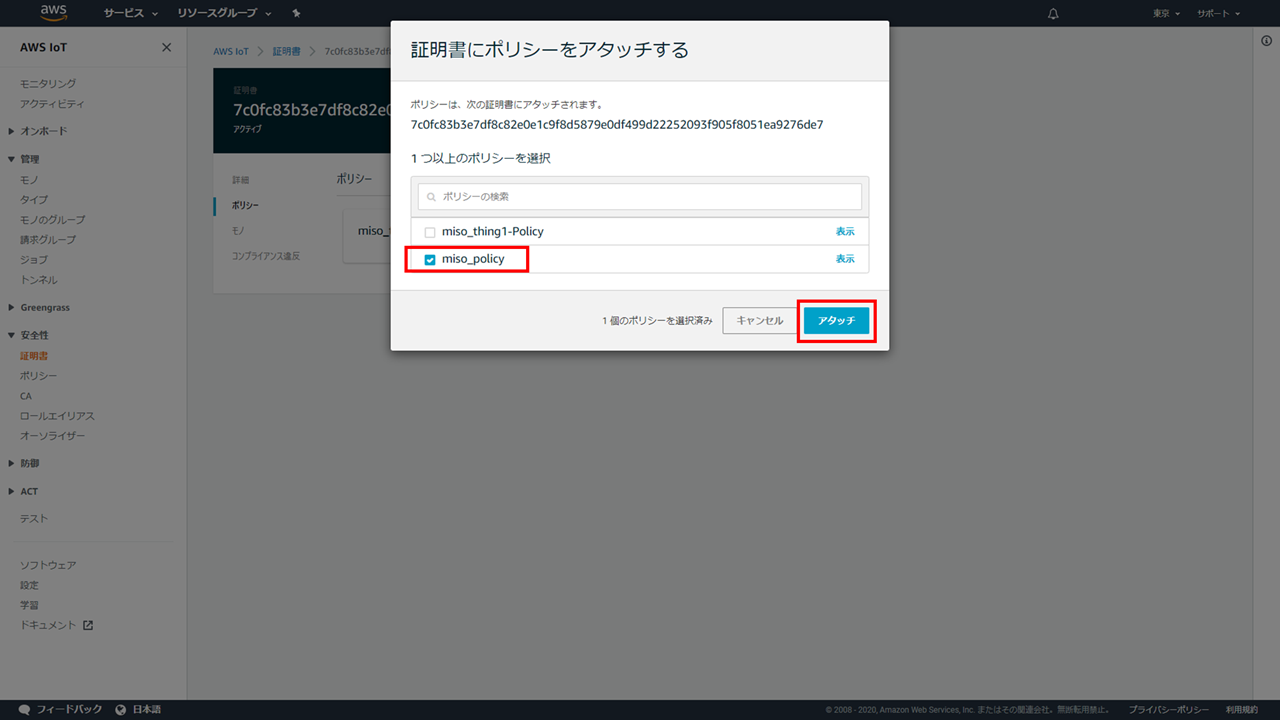The width and height of the screenshot is (1280, 720).
Task: Open the notifications bell icon
Action: pyautogui.click(x=1053, y=14)
